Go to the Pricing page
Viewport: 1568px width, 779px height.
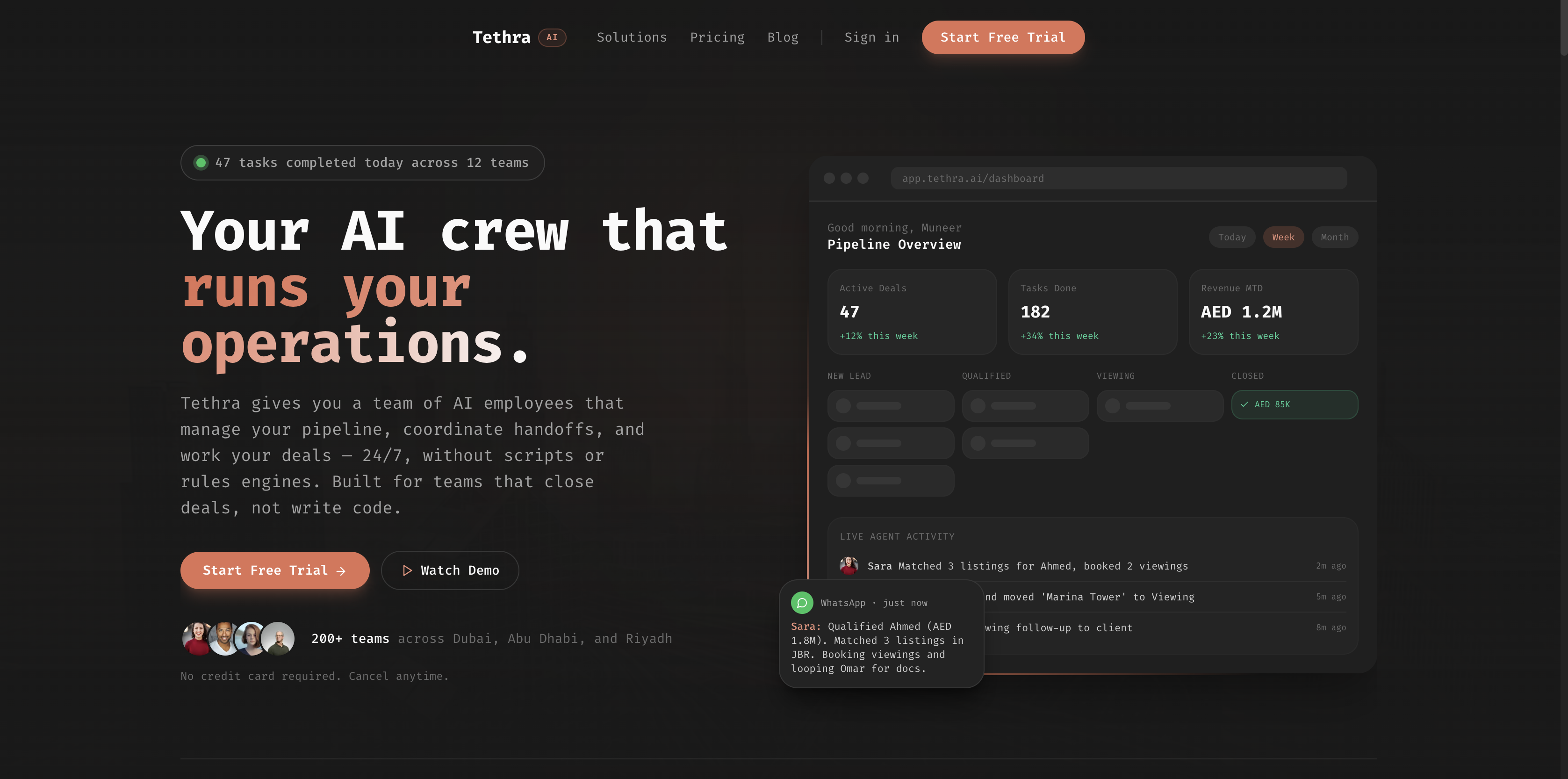[x=717, y=37]
